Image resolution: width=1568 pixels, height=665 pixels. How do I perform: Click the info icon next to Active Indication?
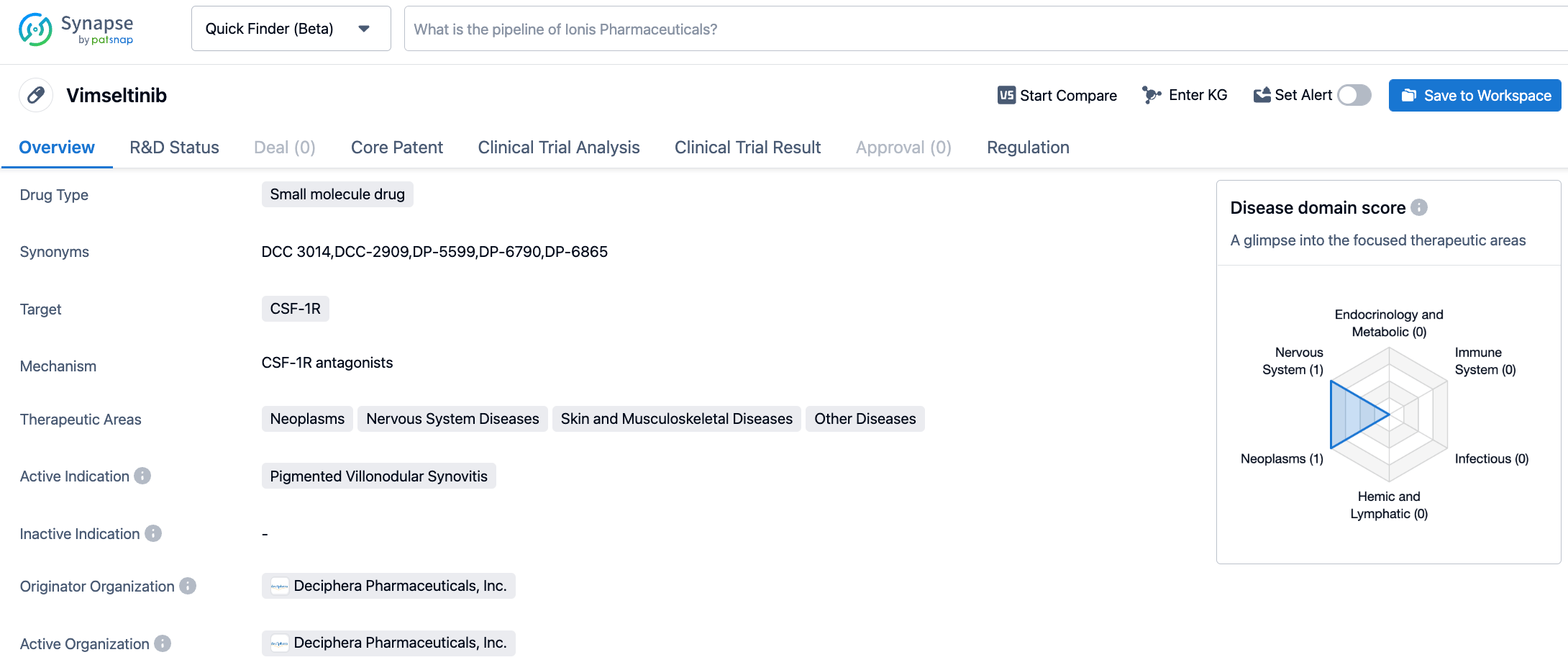tap(143, 476)
